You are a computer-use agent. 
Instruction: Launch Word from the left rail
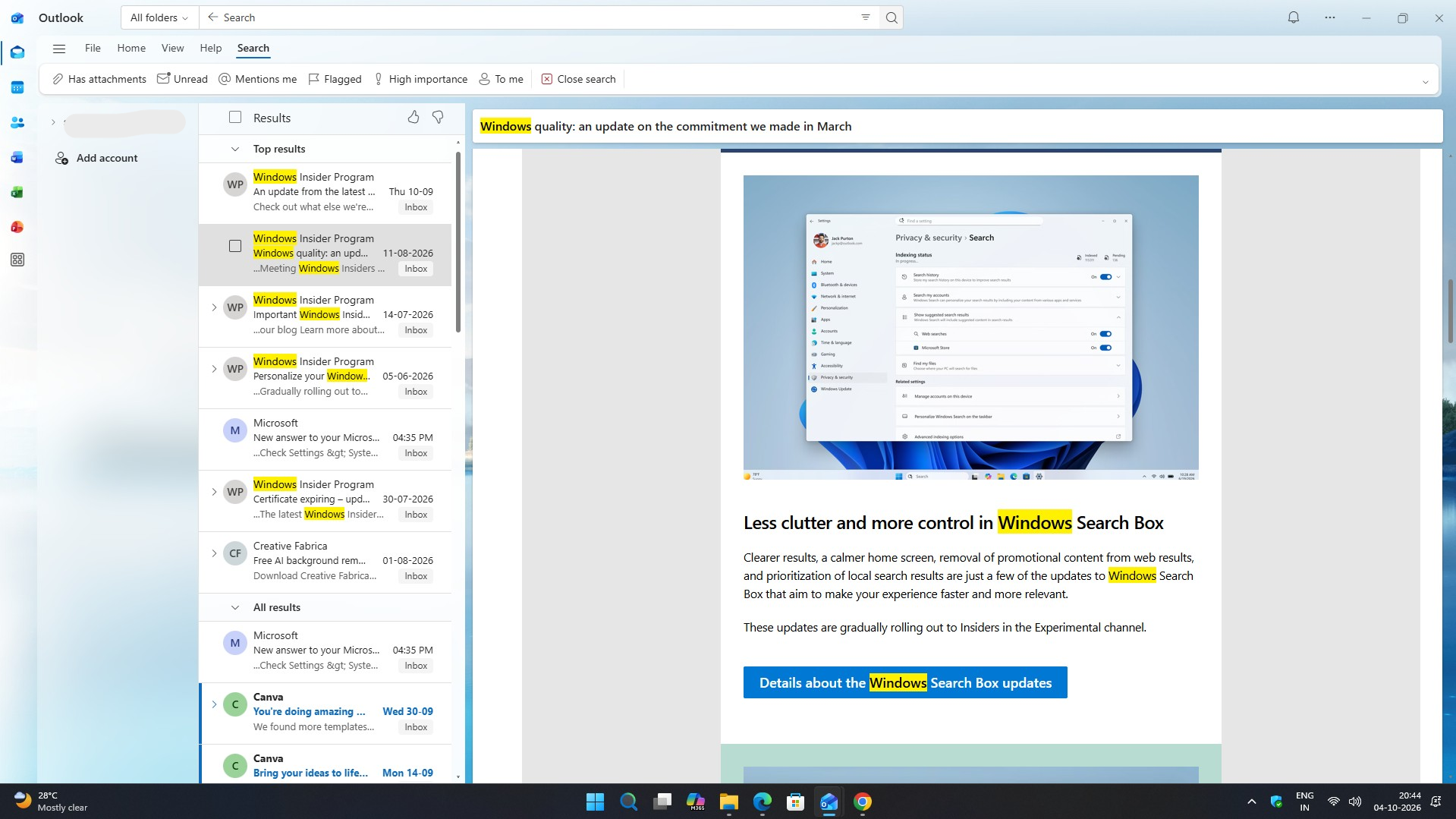17,157
